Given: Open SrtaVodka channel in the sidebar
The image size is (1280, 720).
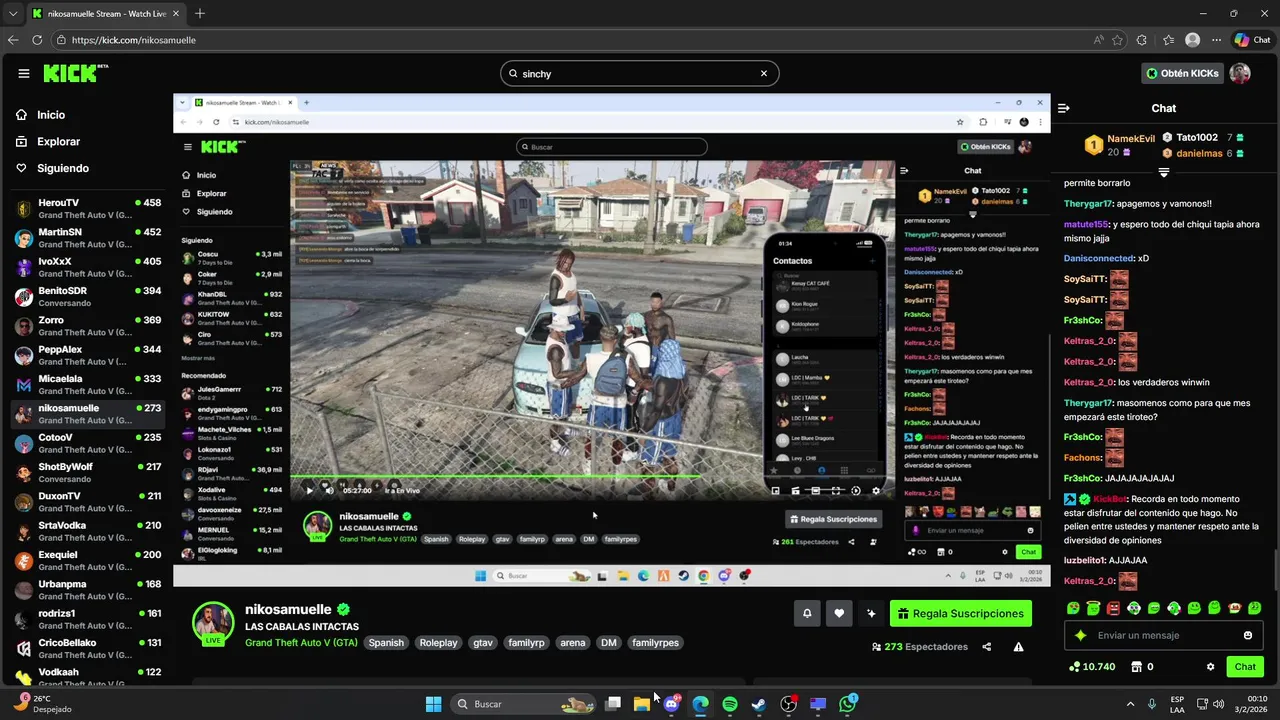Looking at the screenshot, I should point(87,531).
